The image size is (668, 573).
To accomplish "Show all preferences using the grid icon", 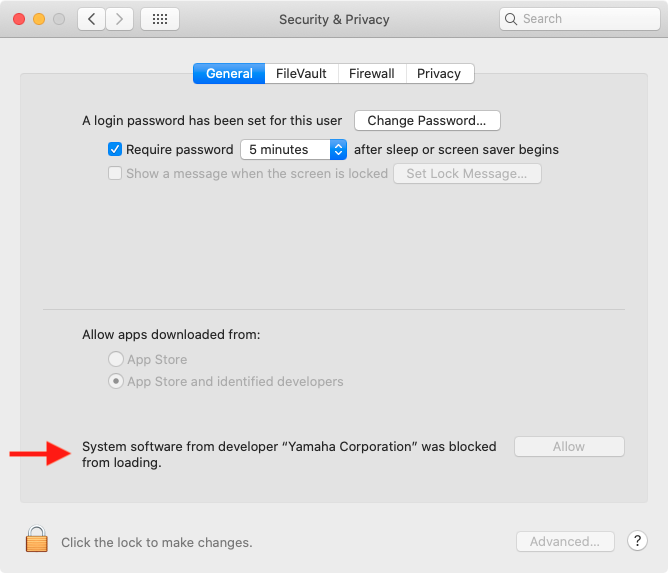I will pyautogui.click(x=160, y=19).
